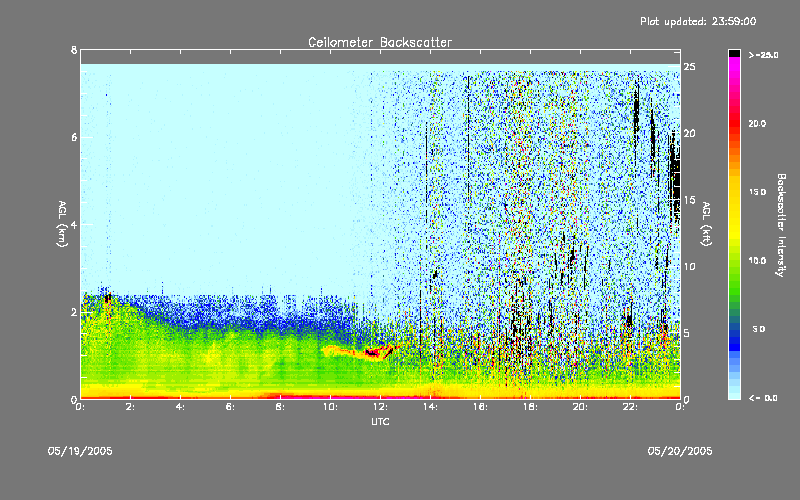
Task: Click the '4:' hour tick on x-axis
Action: pyautogui.click(x=181, y=407)
